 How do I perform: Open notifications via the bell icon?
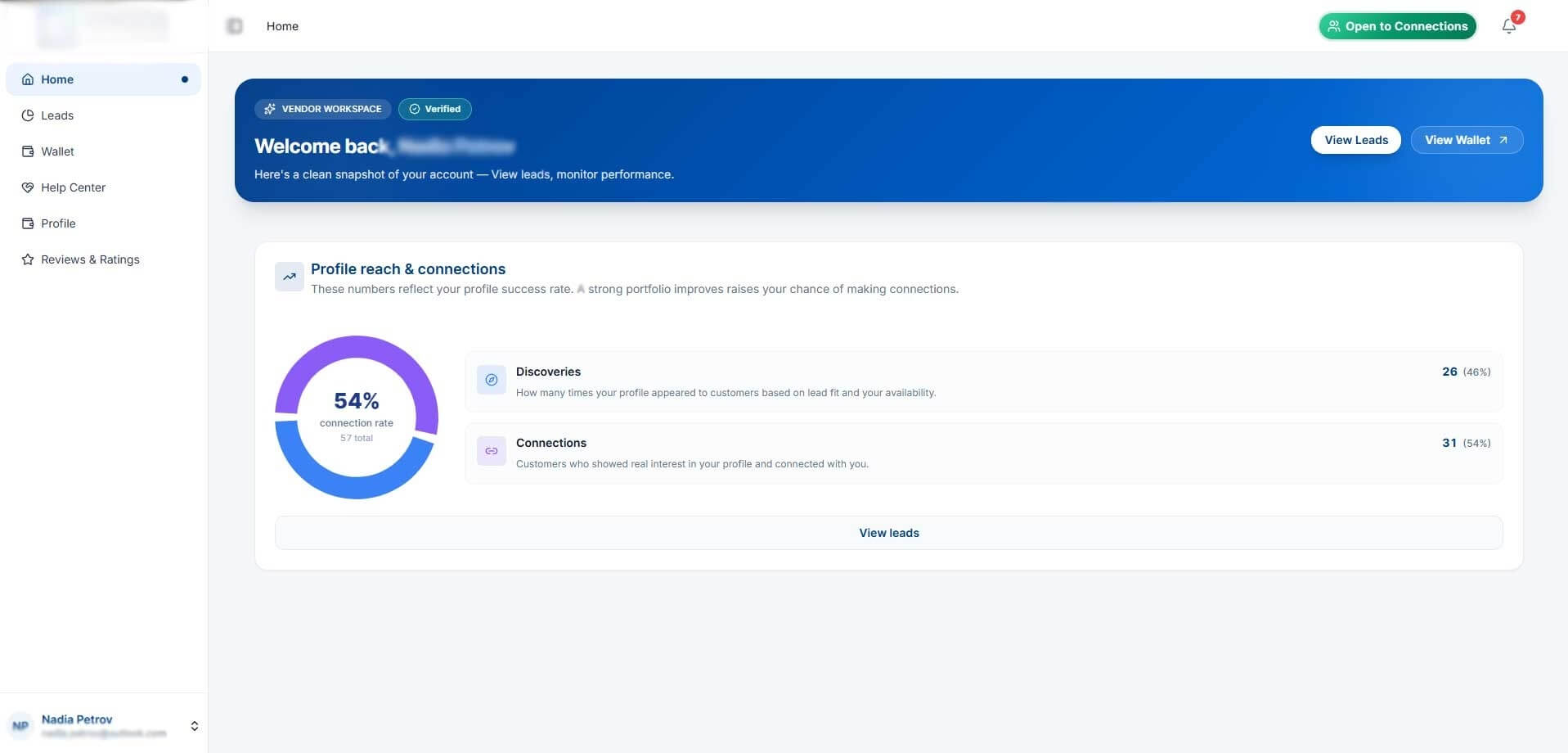[x=1509, y=26]
